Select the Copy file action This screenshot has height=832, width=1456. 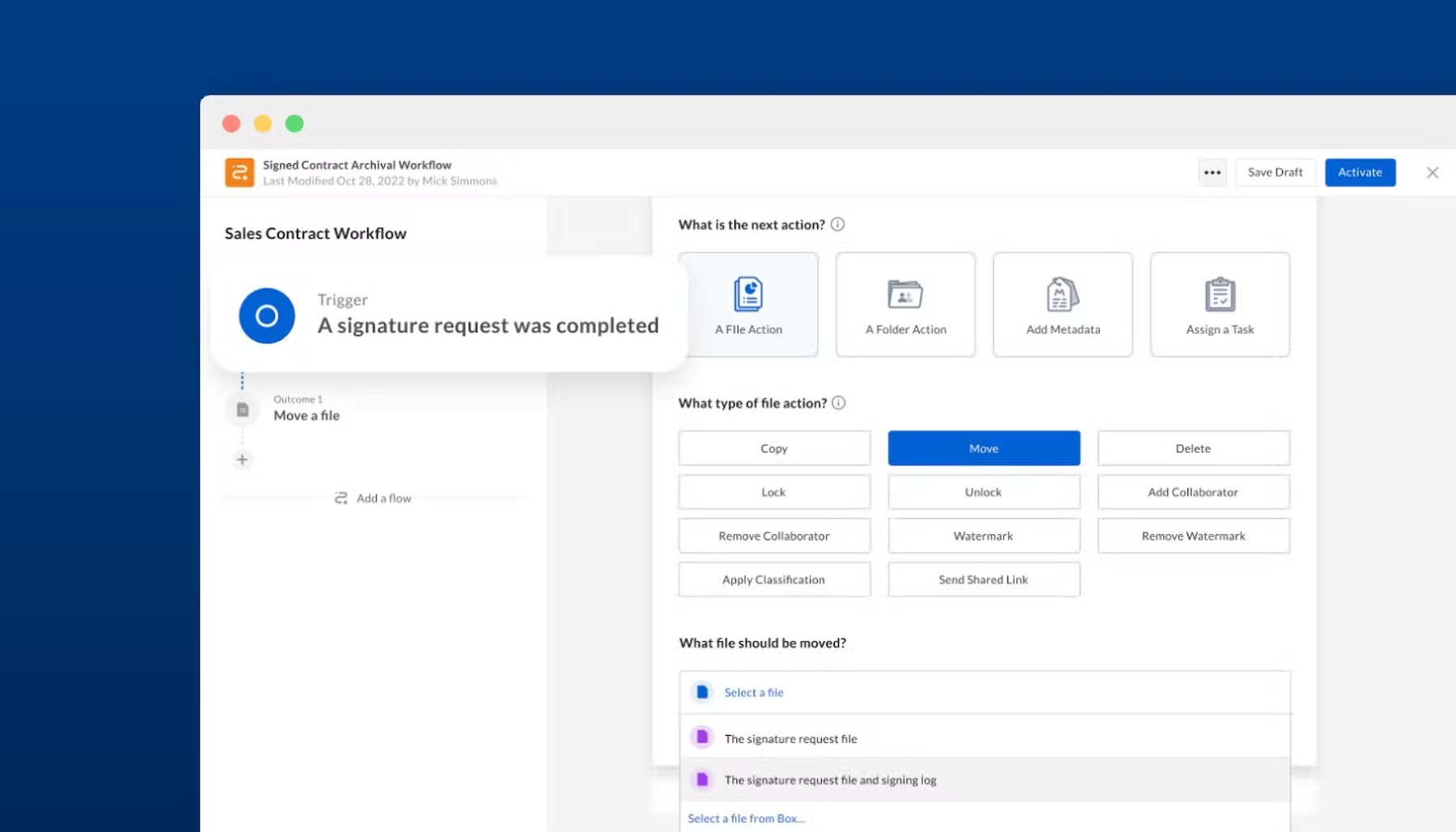(x=774, y=448)
